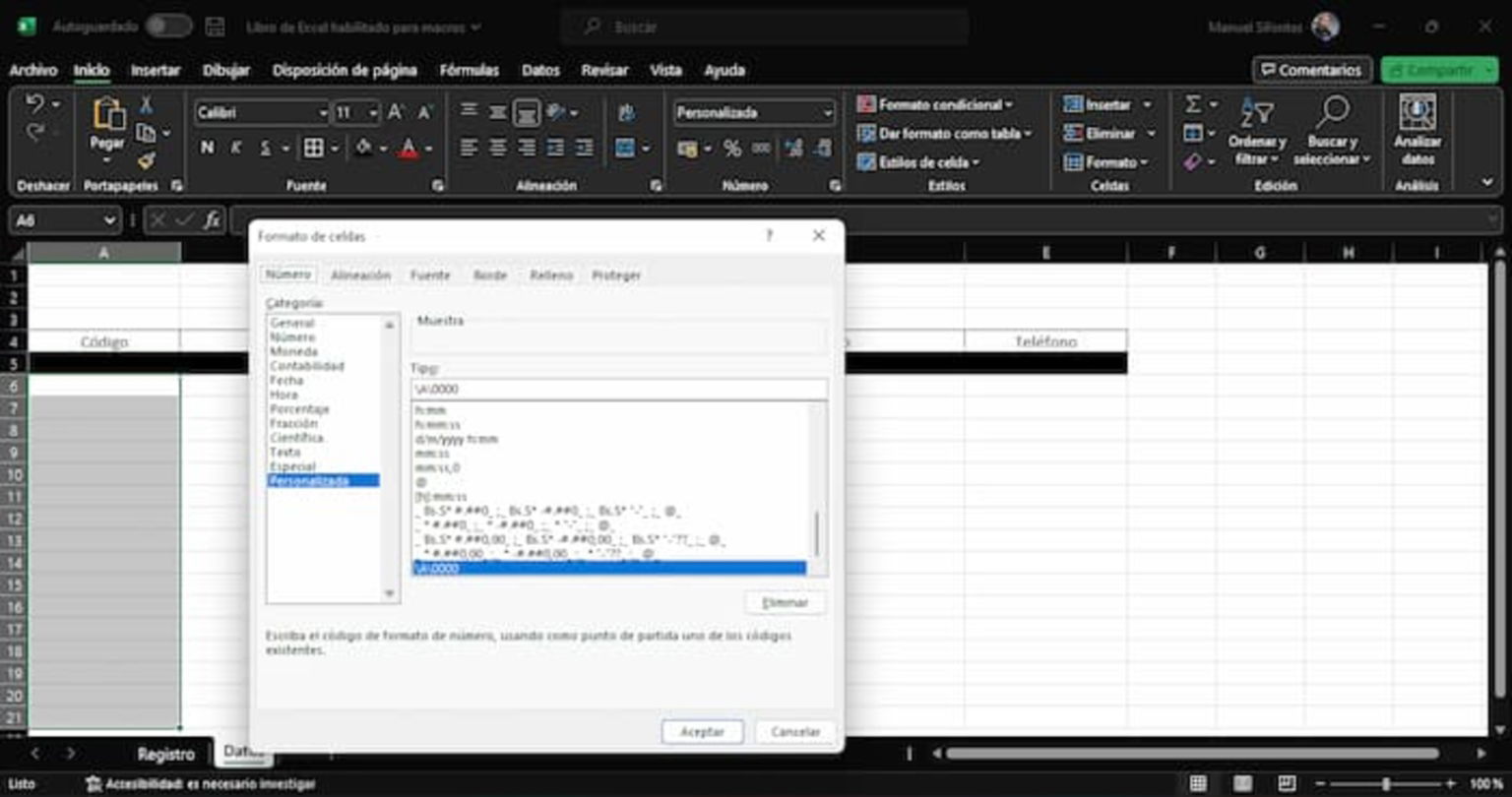
Task: Click the Redo arrow icon
Action: tap(34, 134)
